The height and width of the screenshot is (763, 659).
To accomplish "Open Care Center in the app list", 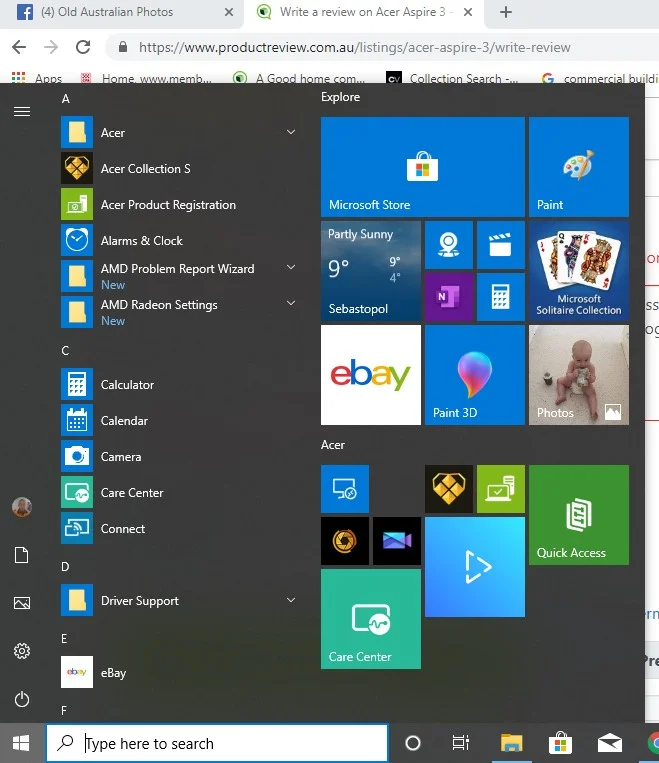I will [x=179, y=492].
